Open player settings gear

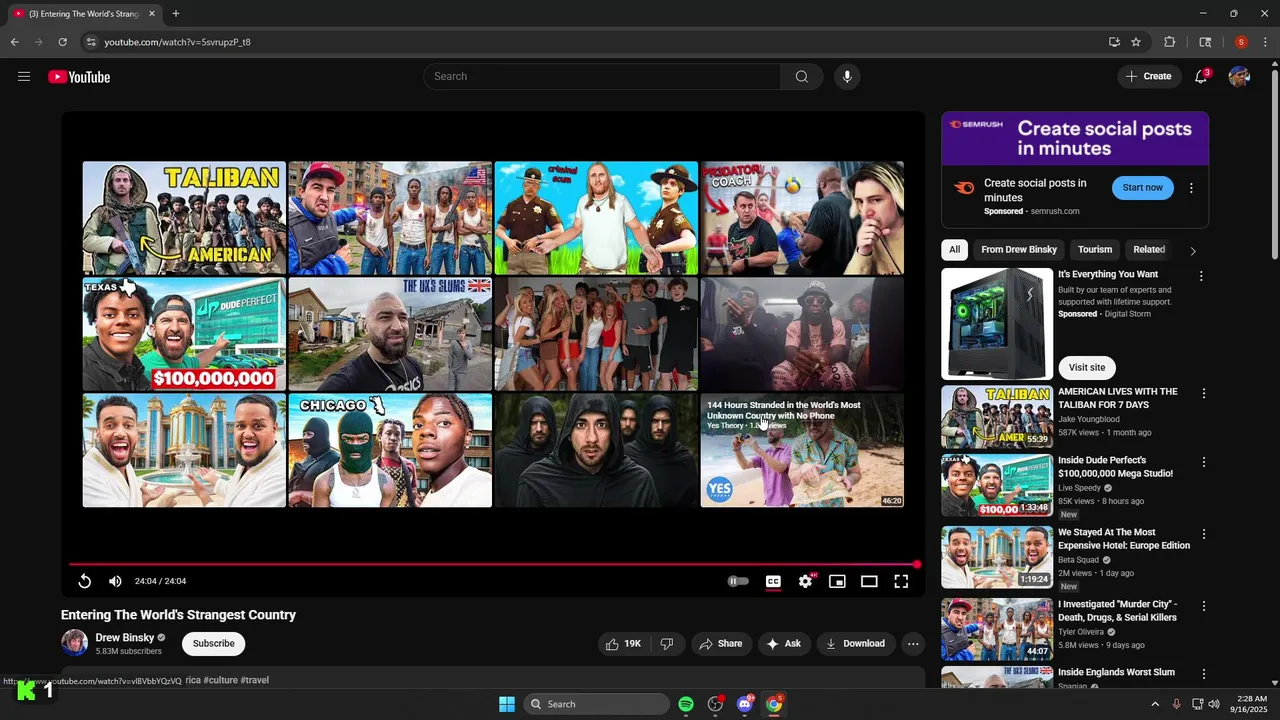805,581
